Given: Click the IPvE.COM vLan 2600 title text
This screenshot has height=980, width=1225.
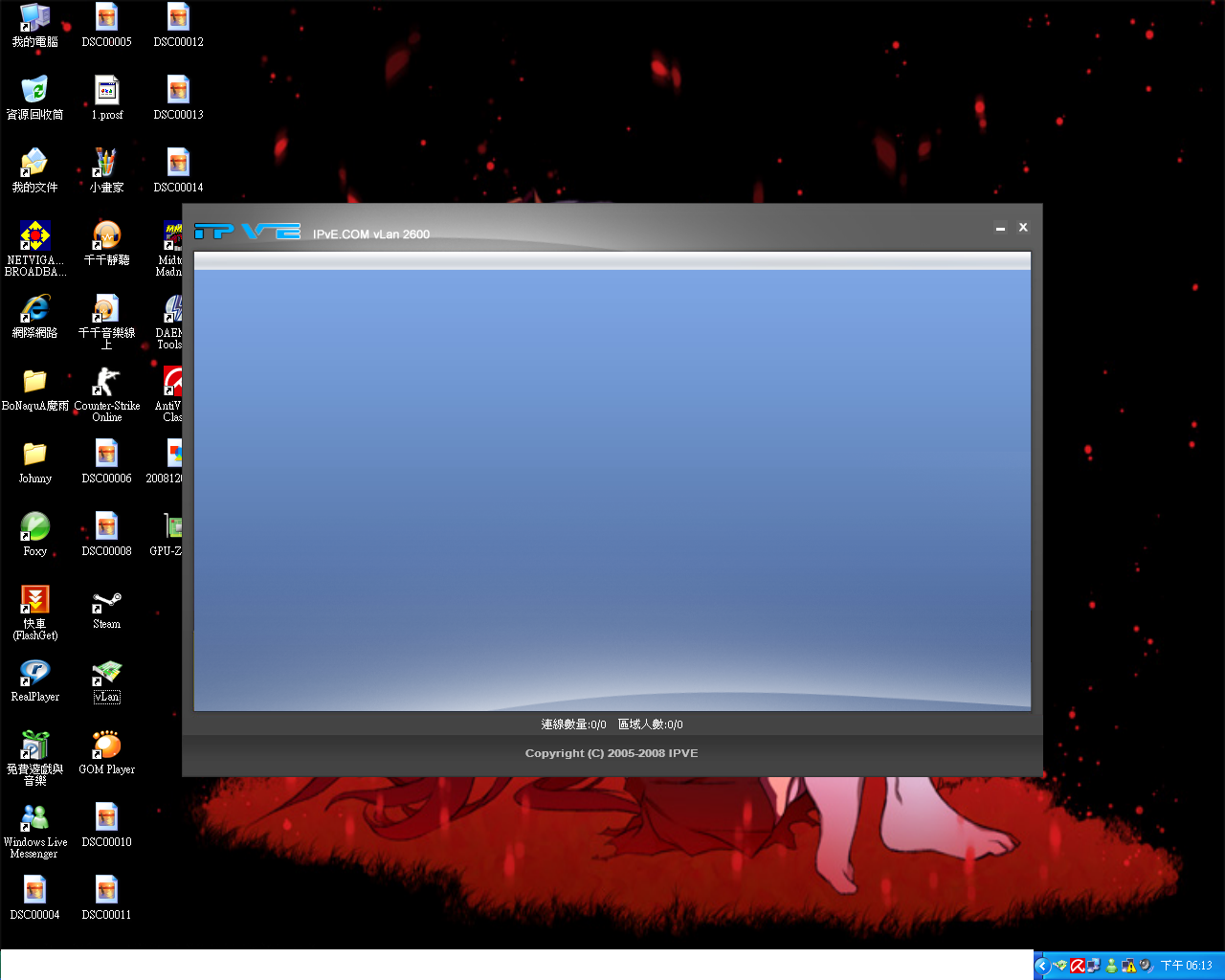Looking at the screenshot, I should [371, 234].
